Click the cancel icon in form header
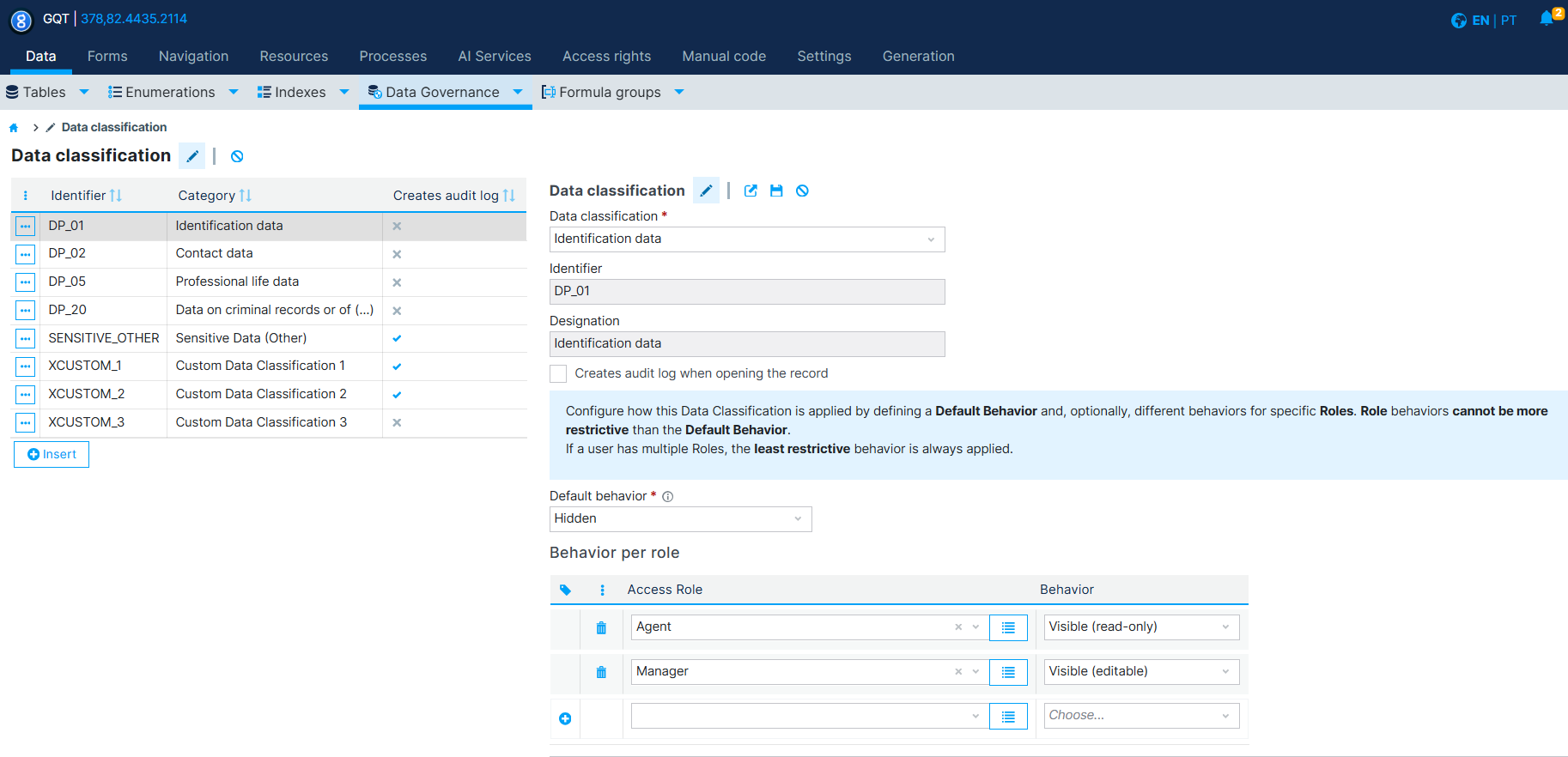1568x757 pixels. tap(802, 191)
